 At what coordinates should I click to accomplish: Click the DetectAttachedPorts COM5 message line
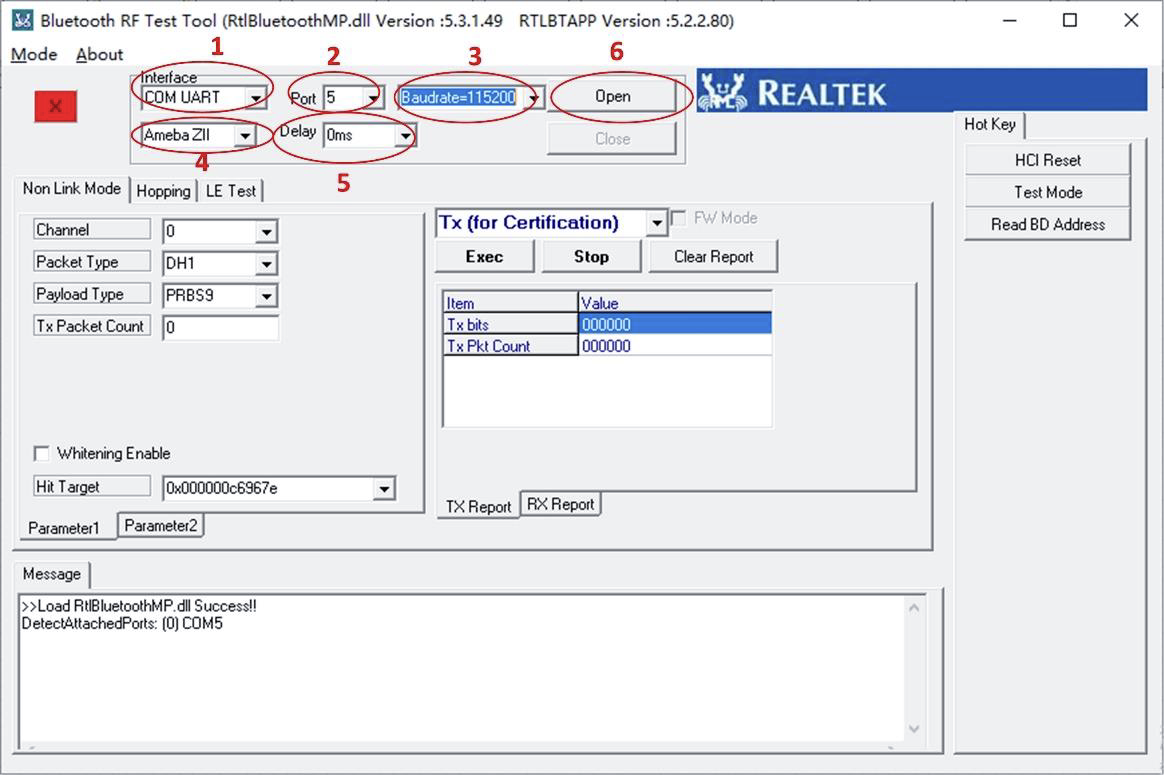(x=122, y=624)
